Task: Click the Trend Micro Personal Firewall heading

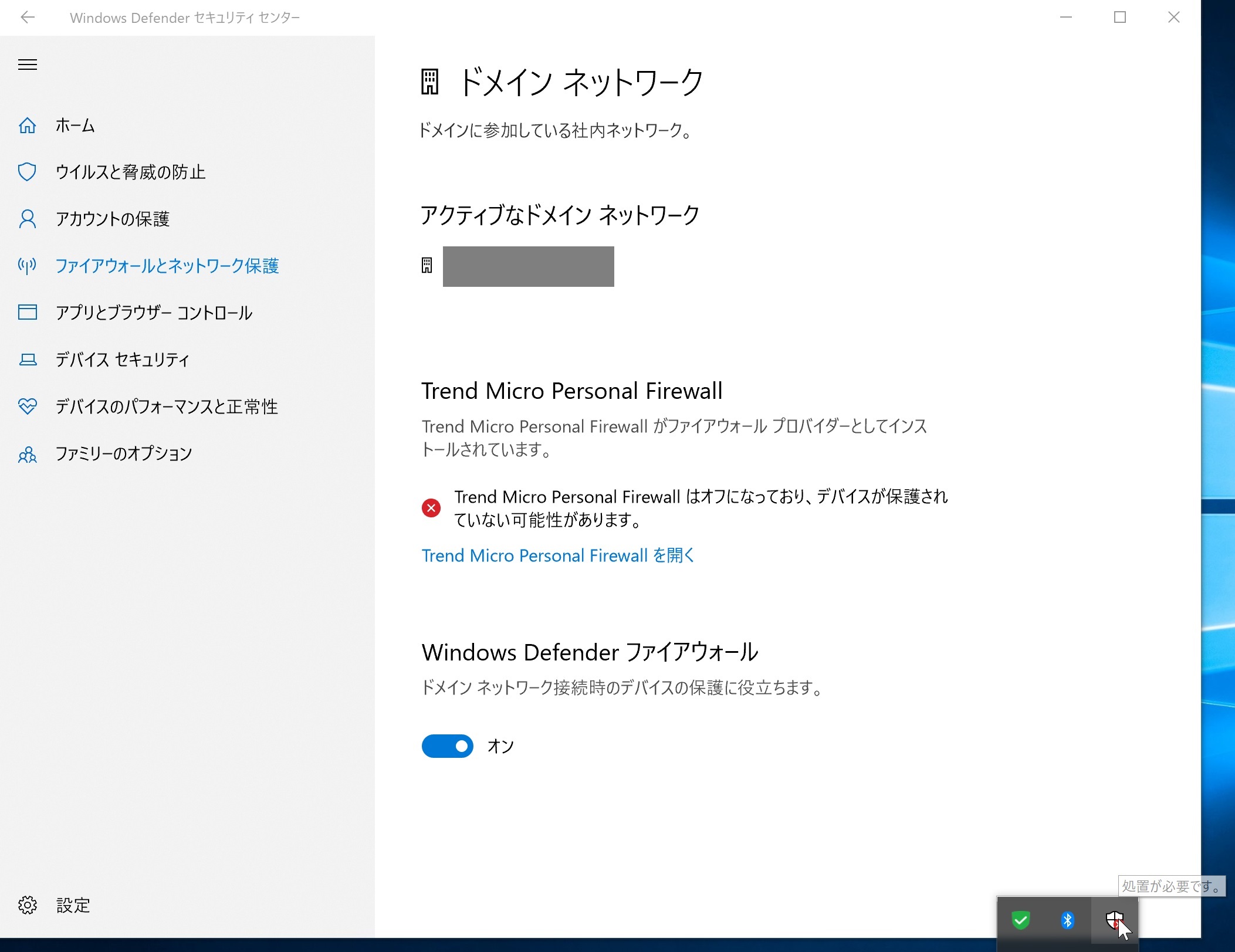Action: pos(572,391)
